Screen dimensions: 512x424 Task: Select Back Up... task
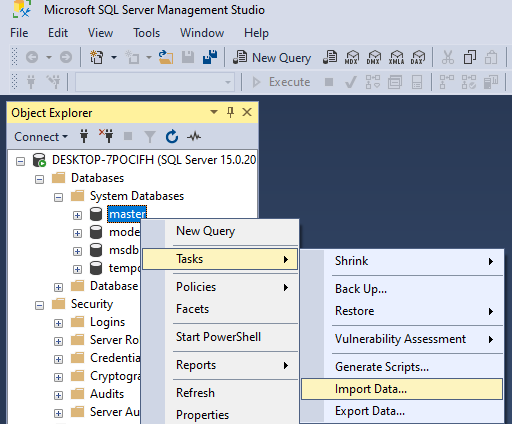click(x=402, y=289)
